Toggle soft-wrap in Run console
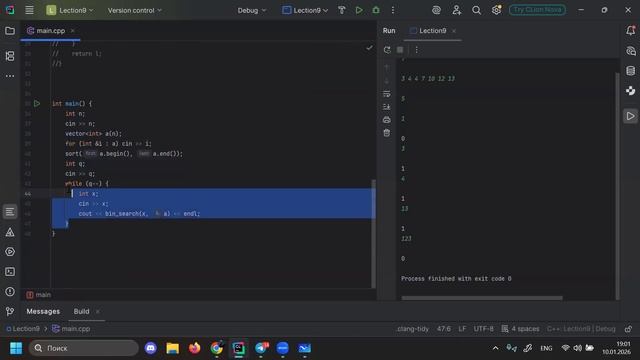 coord(387,94)
